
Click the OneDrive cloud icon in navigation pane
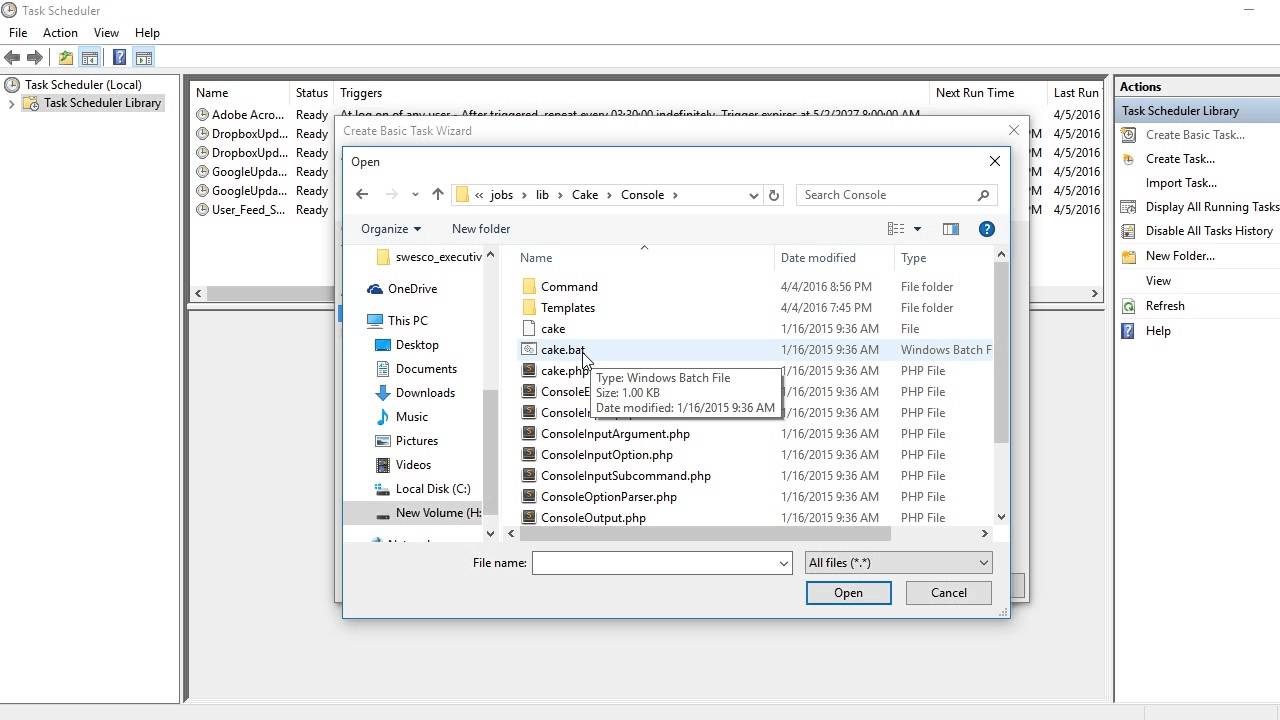tap(375, 289)
